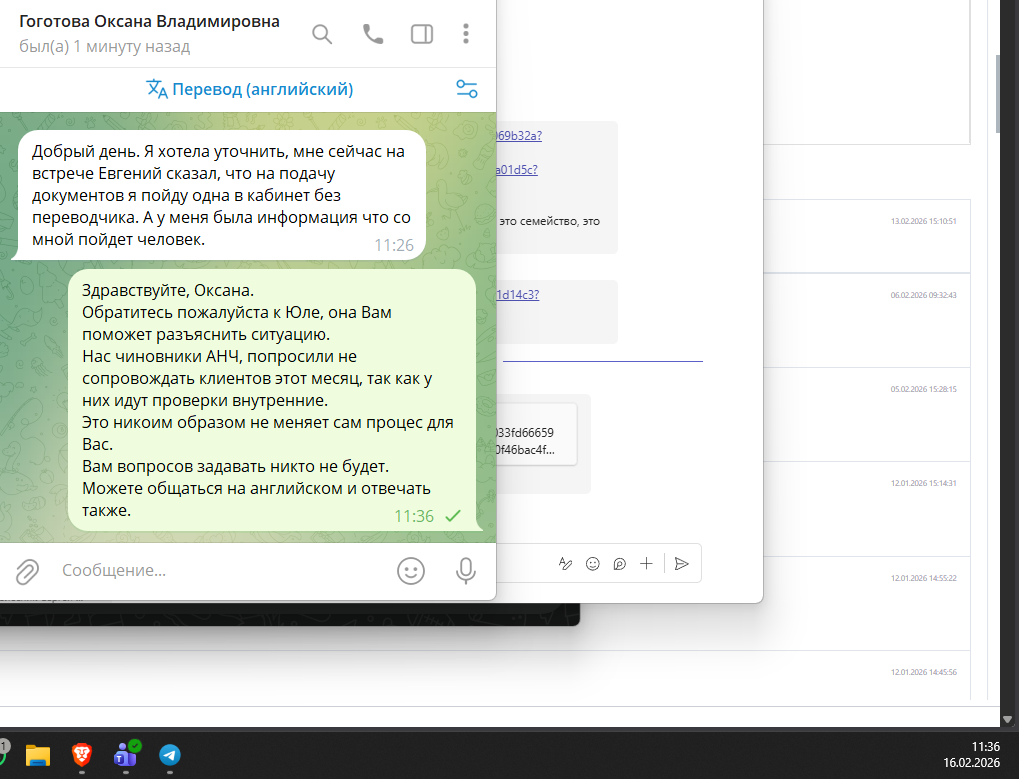Open link ending a01d5c? in back window
Image resolution: width=1019 pixels, height=779 pixels.
517,170
